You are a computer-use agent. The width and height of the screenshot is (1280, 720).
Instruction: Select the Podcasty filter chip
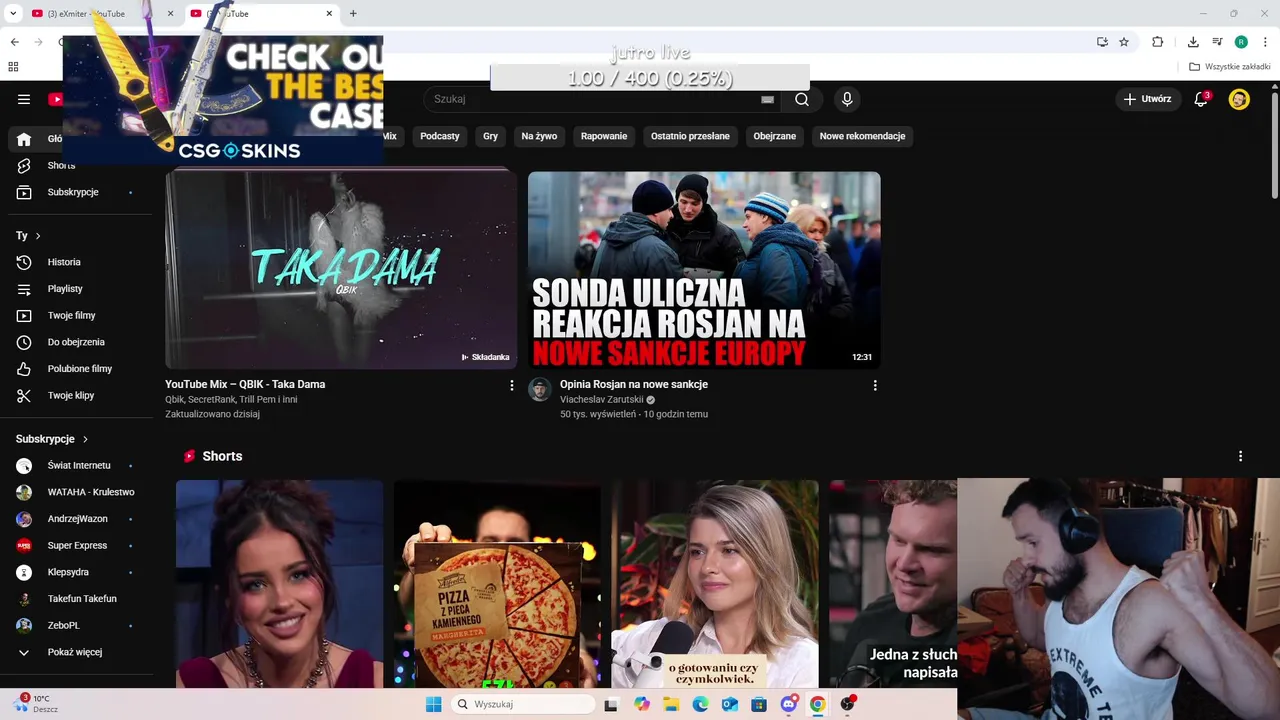tap(440, 136)
